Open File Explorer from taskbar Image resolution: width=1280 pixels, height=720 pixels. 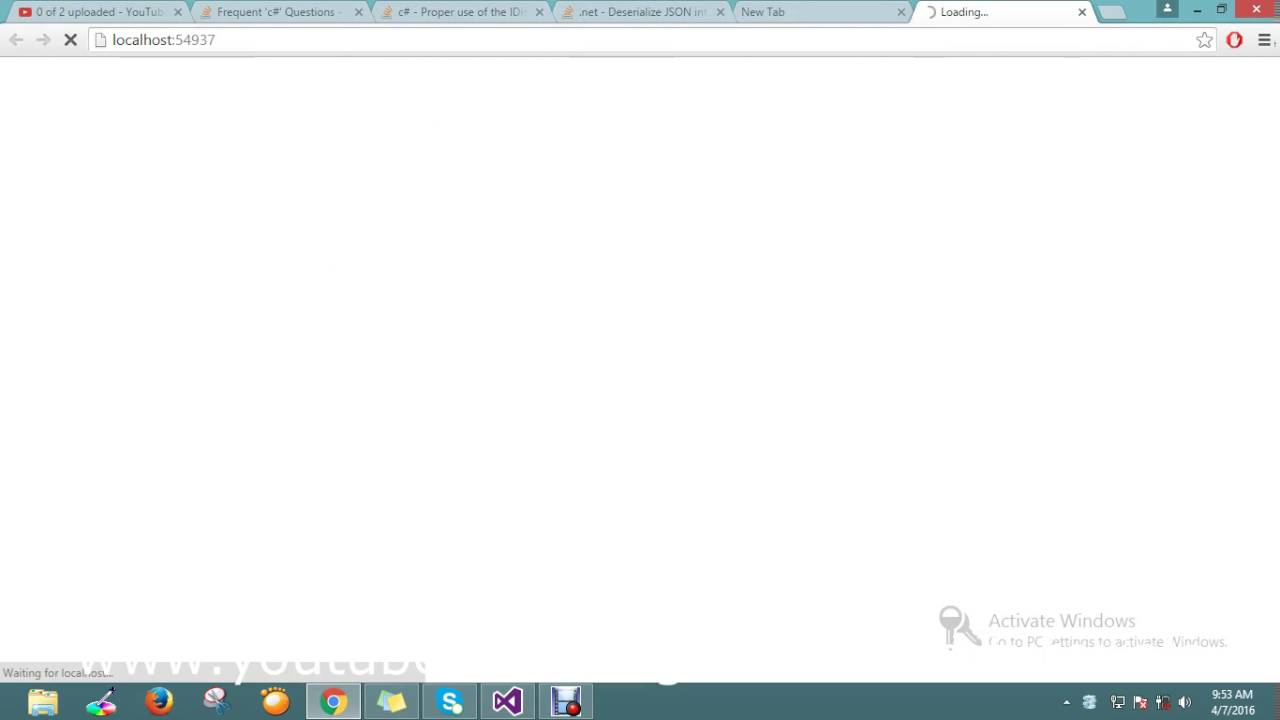click(x=43, y=702)
